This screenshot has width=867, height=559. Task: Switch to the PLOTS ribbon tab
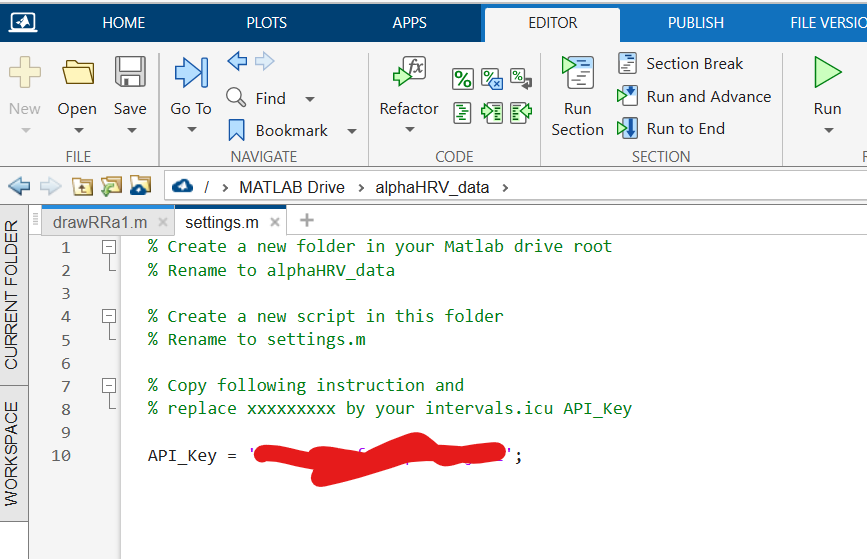(267, 23)
